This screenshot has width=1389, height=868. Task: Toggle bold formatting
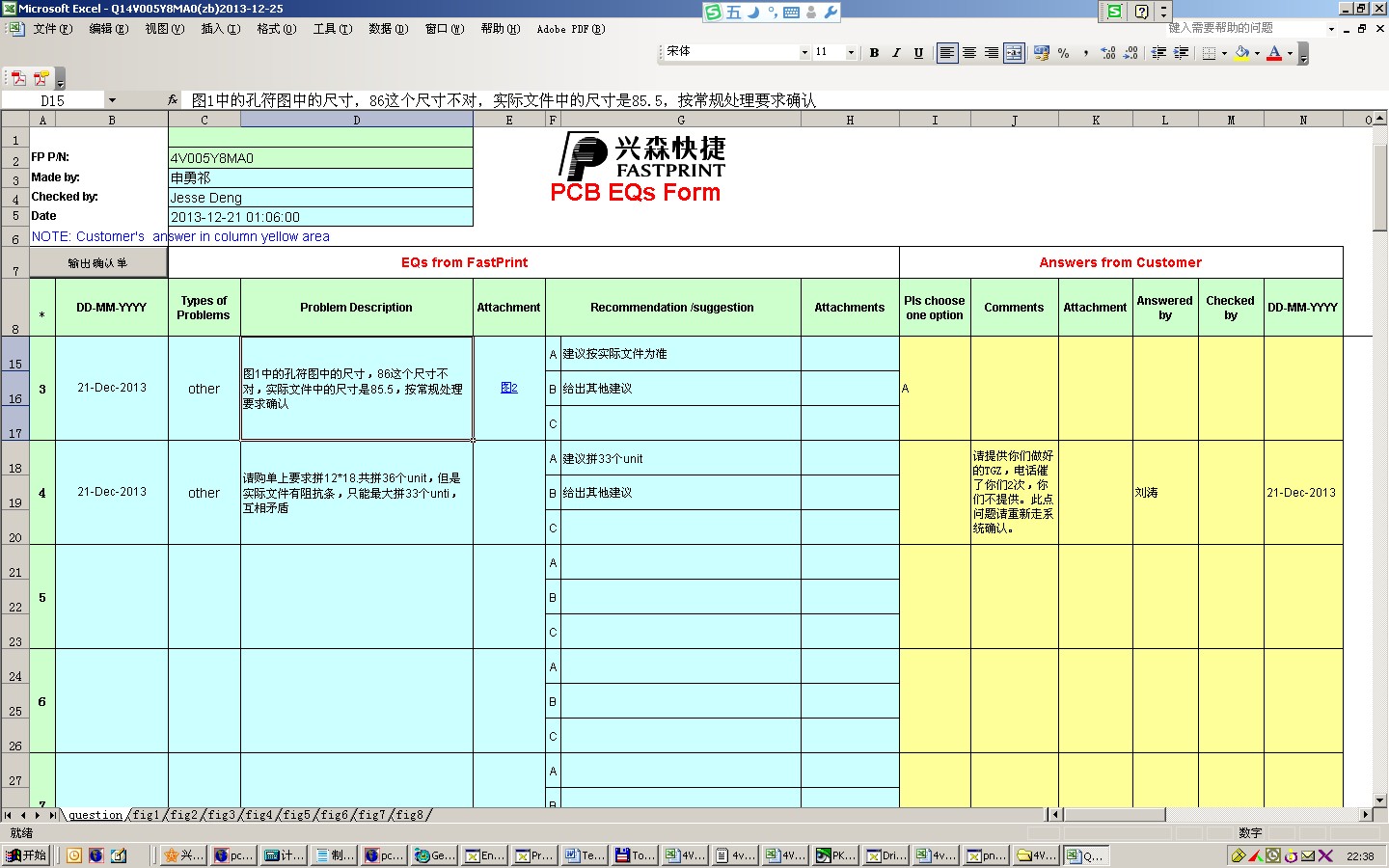tap(874, 53)
